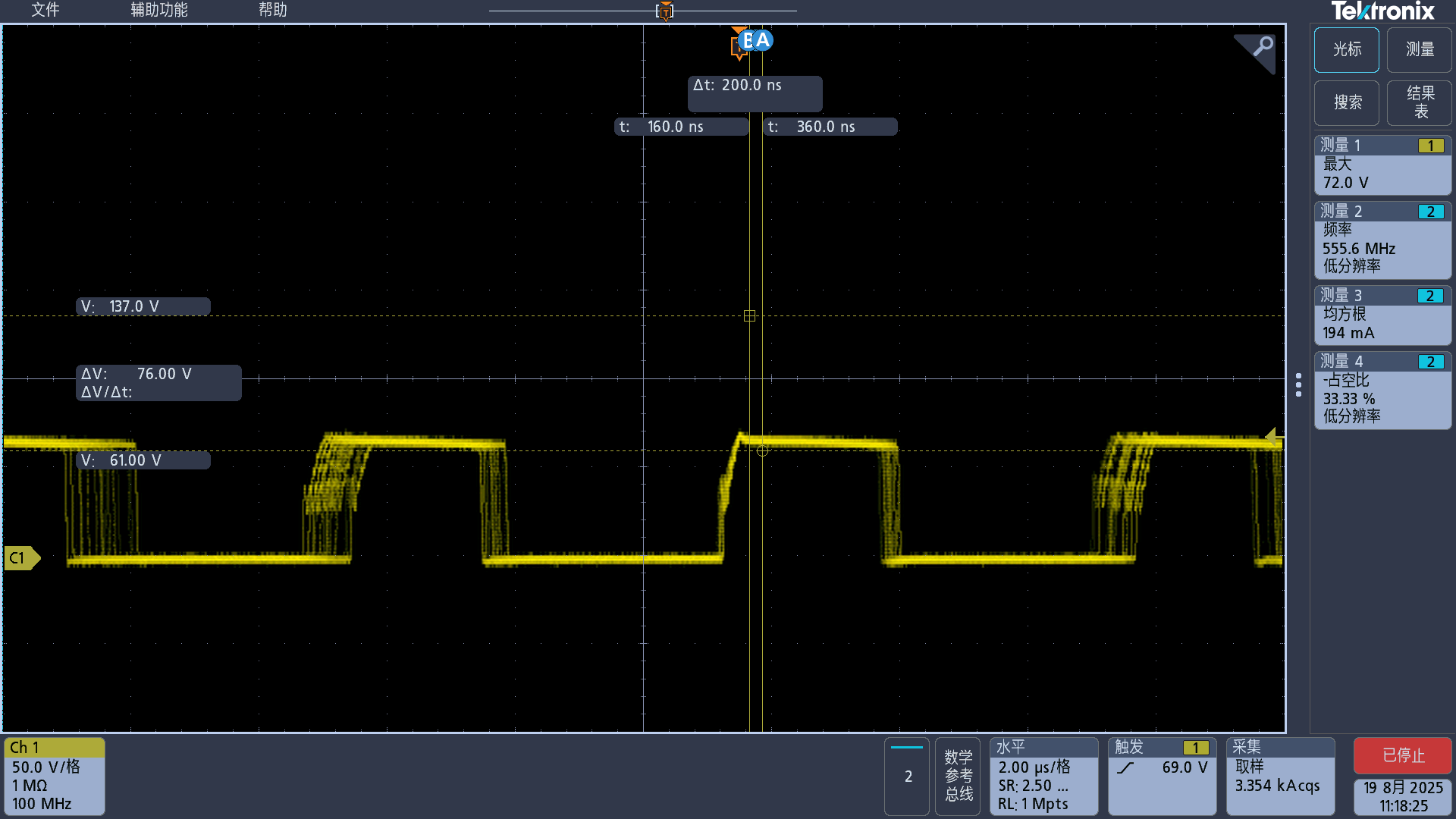Select the 测量 2 frequency badge

1382,240
